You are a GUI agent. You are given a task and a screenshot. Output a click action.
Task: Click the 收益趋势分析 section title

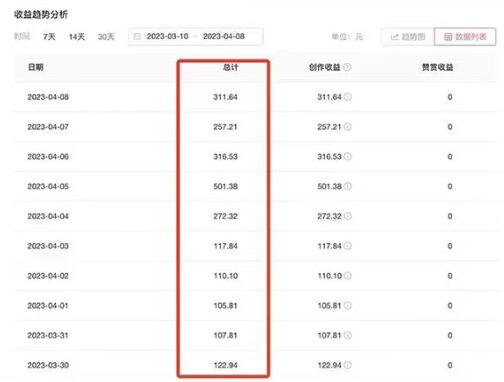(41, 14)
